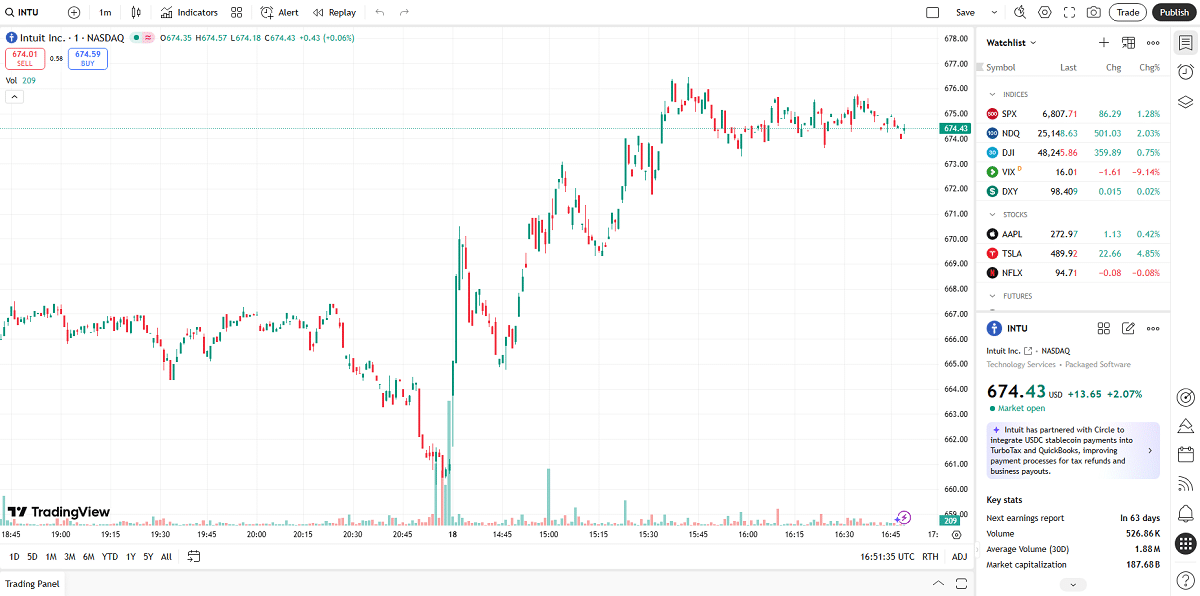
Task: Toggle the ADJ data adjustment setting
Action: pos(958,556)
